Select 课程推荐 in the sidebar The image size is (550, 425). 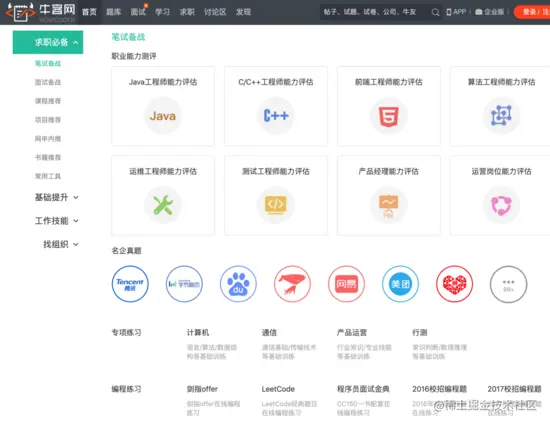48,101
